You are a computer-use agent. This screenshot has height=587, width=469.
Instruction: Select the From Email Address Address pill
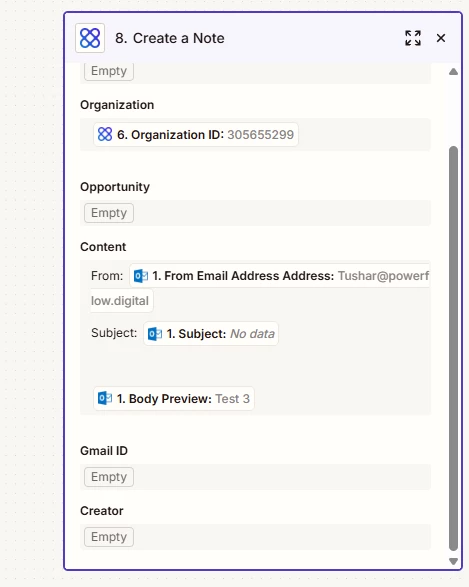[279, 276]
